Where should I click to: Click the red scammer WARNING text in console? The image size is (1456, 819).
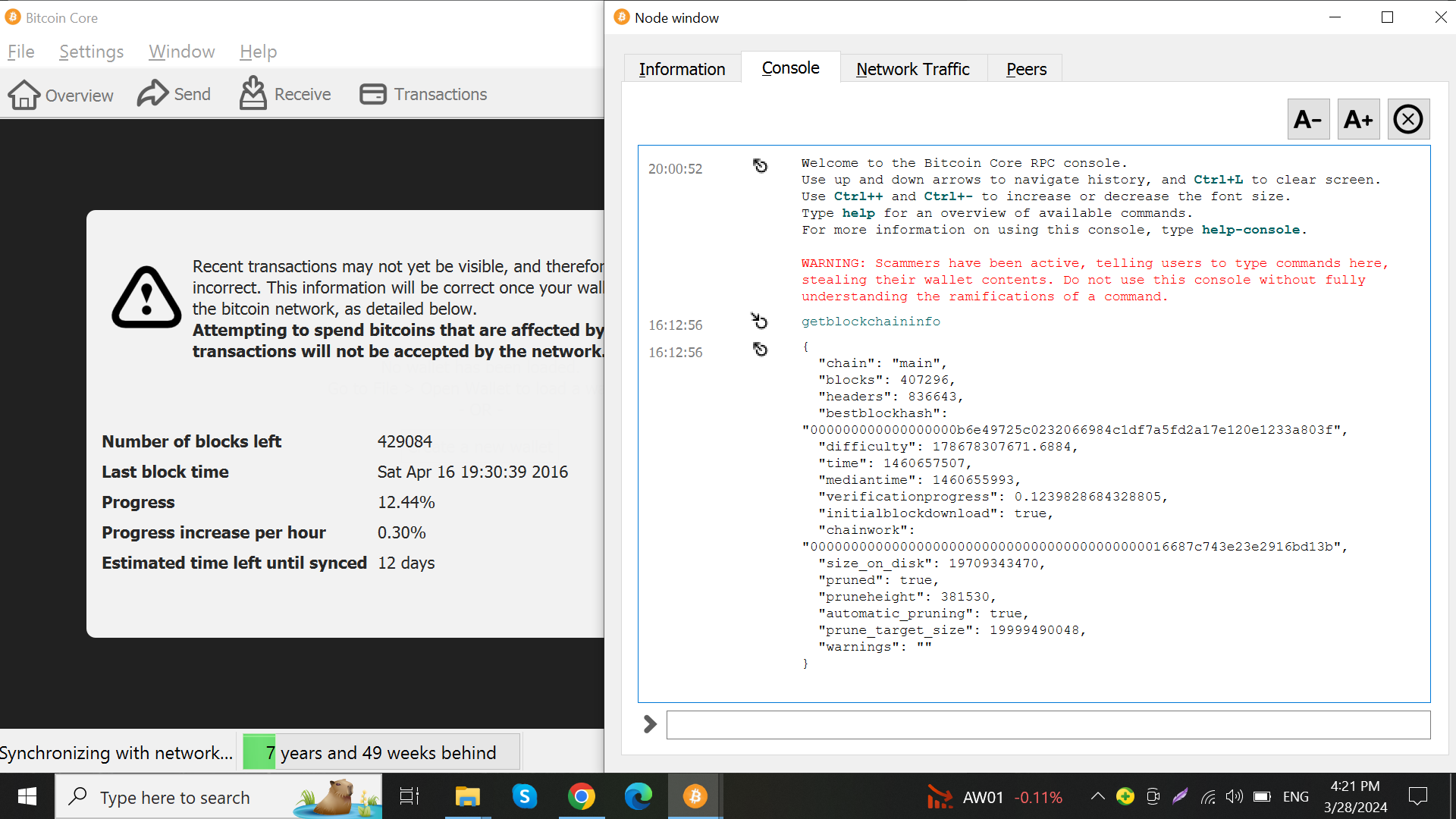point(1094,280)
